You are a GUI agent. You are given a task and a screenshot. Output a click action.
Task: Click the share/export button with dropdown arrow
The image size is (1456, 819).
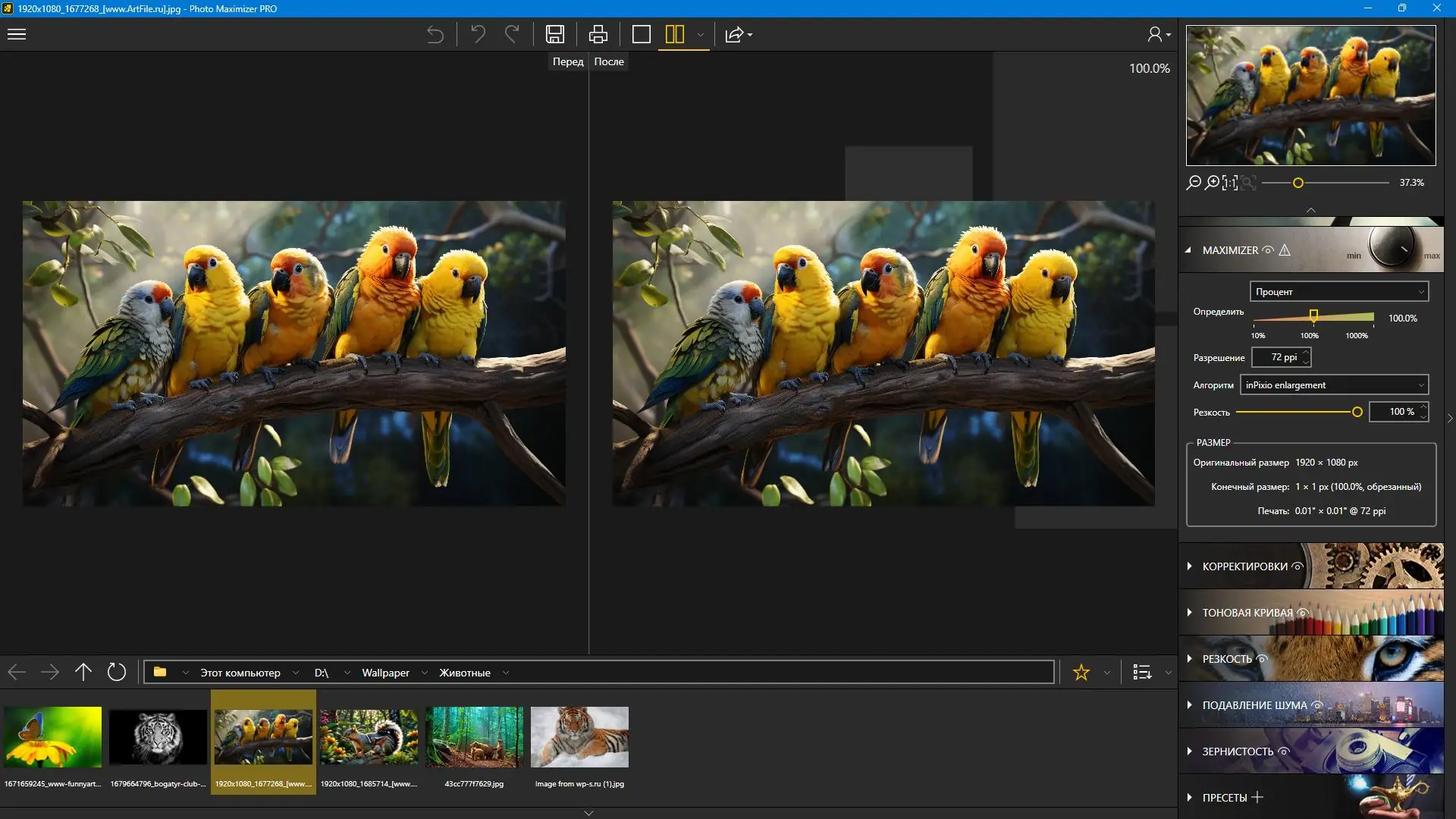[x=737, y=34]
